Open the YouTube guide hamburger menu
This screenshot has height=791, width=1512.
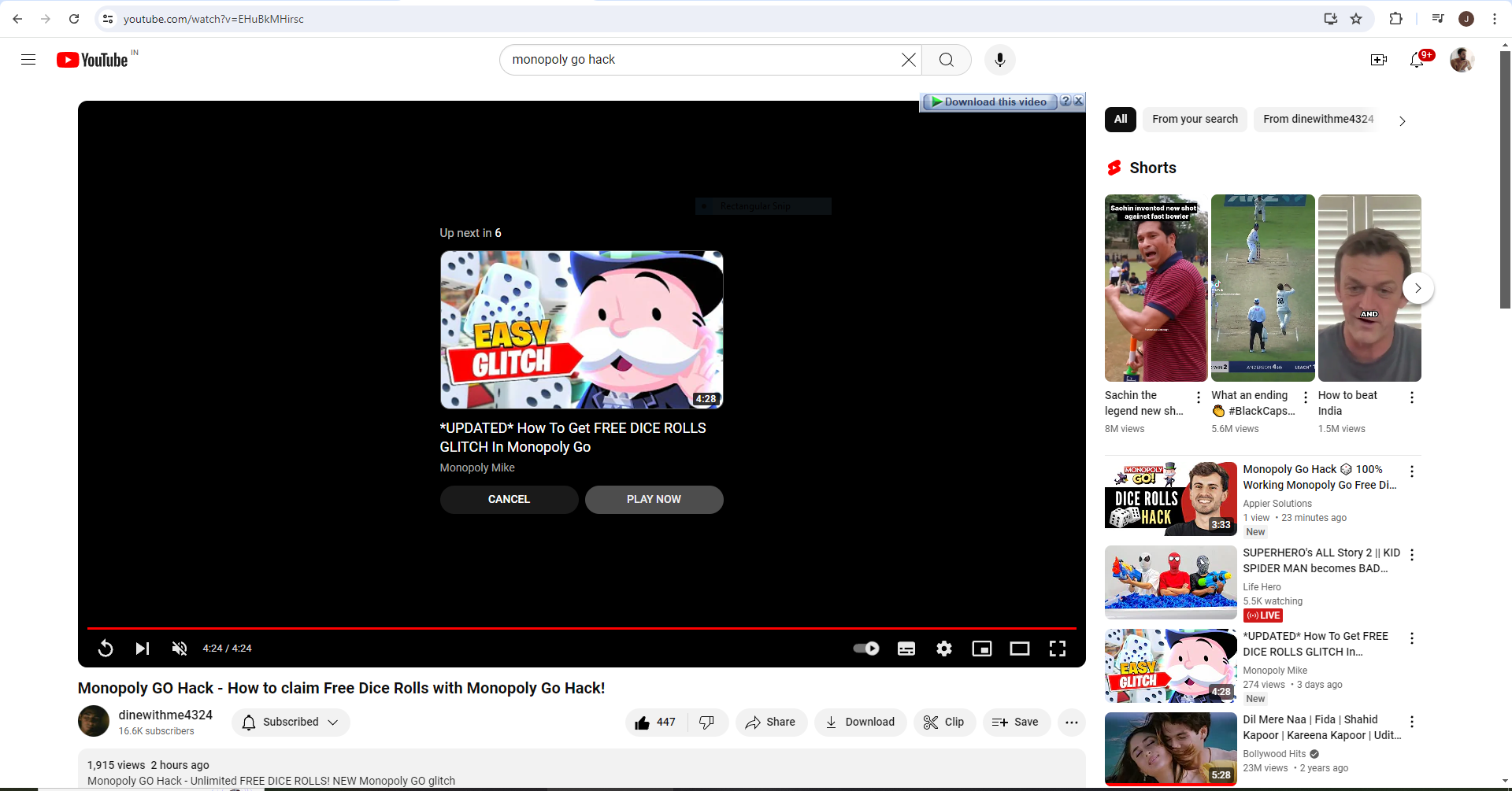pos(28,60)
